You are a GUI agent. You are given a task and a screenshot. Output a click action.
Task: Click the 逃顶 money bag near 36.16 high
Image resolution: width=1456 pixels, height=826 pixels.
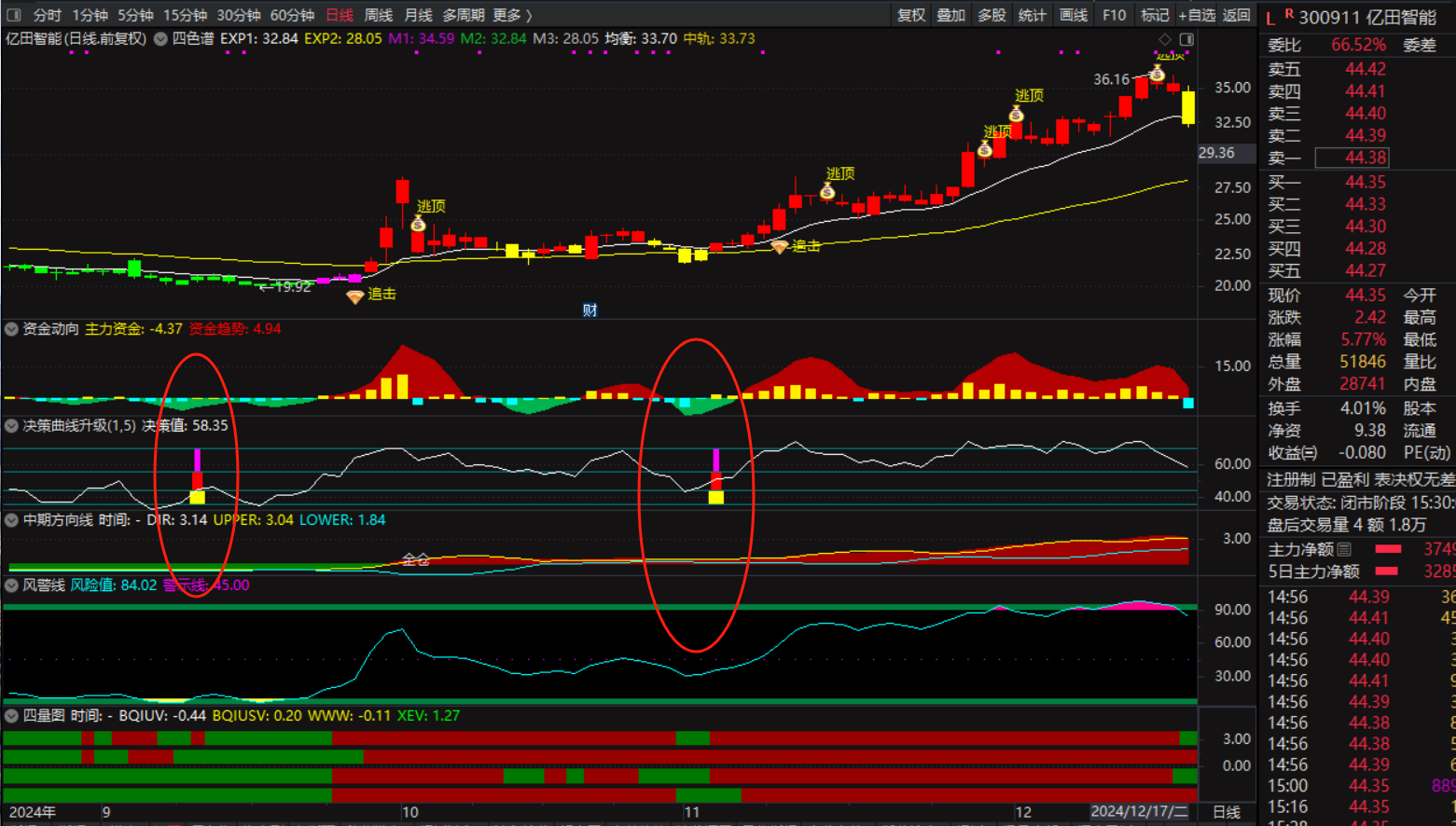(1157, 74)
